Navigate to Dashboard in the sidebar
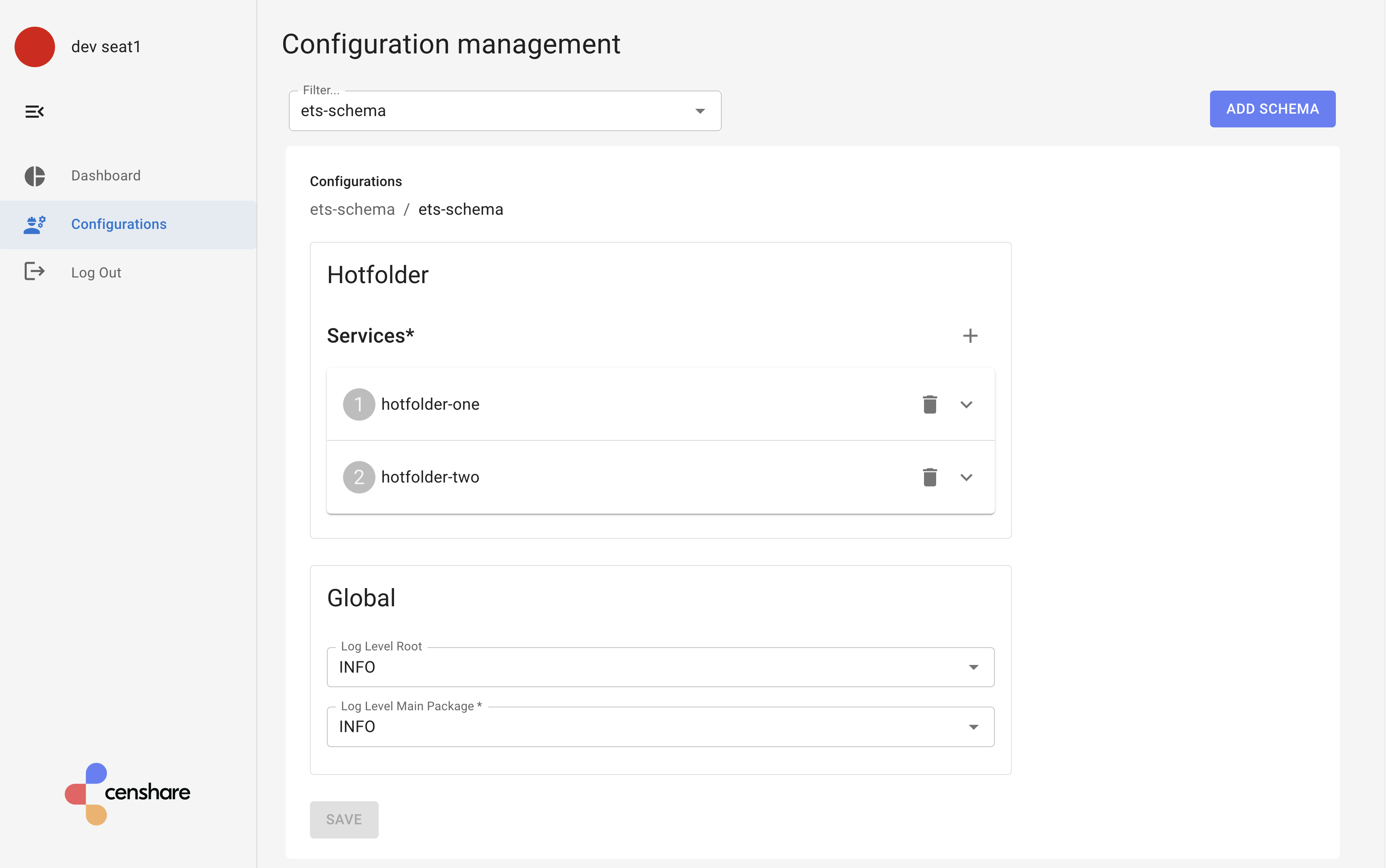Screen dimensions: 1386x868 pos(106,176)
